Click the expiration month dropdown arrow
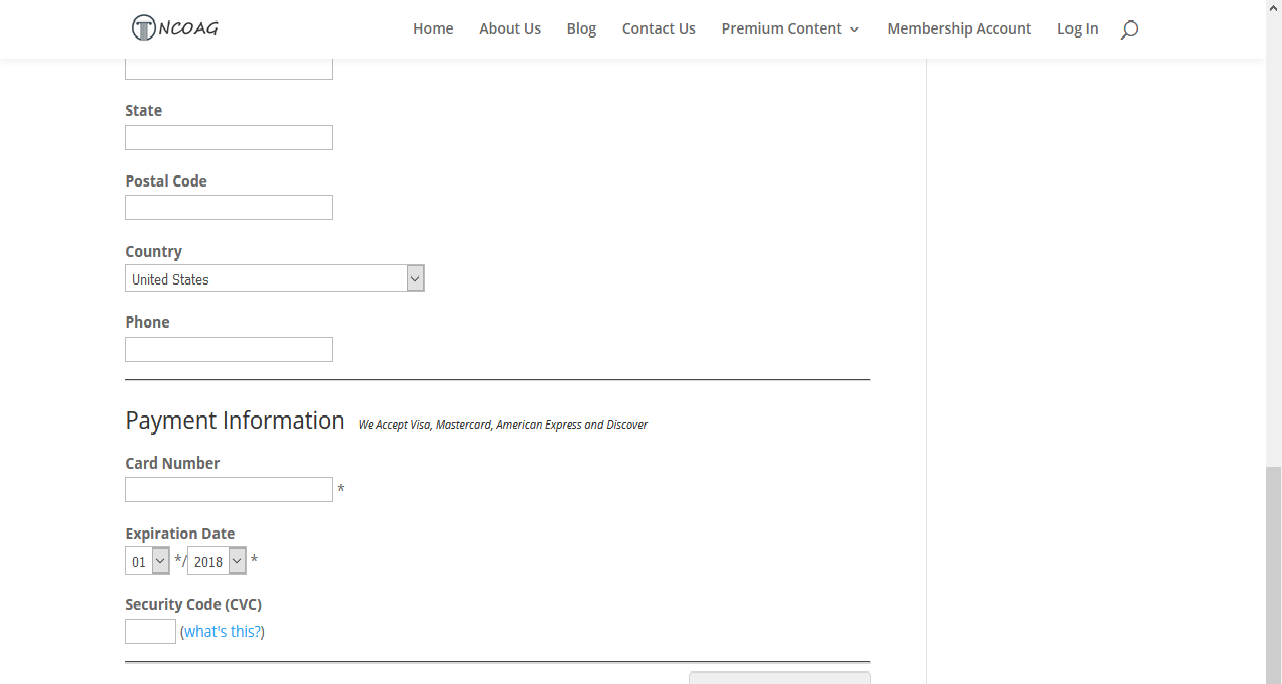This screenshot has height=684, width=1282. tap(160, 560)
